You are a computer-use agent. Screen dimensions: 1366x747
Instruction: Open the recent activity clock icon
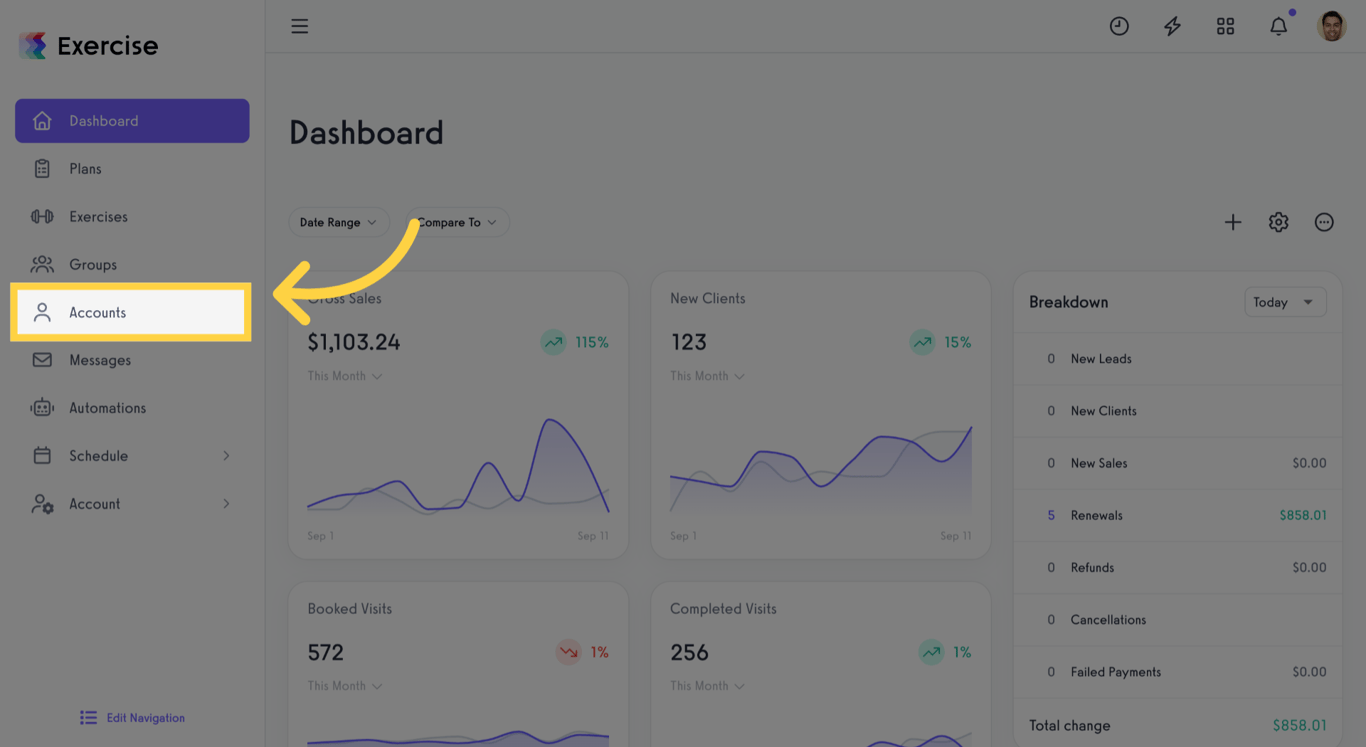1119,26
